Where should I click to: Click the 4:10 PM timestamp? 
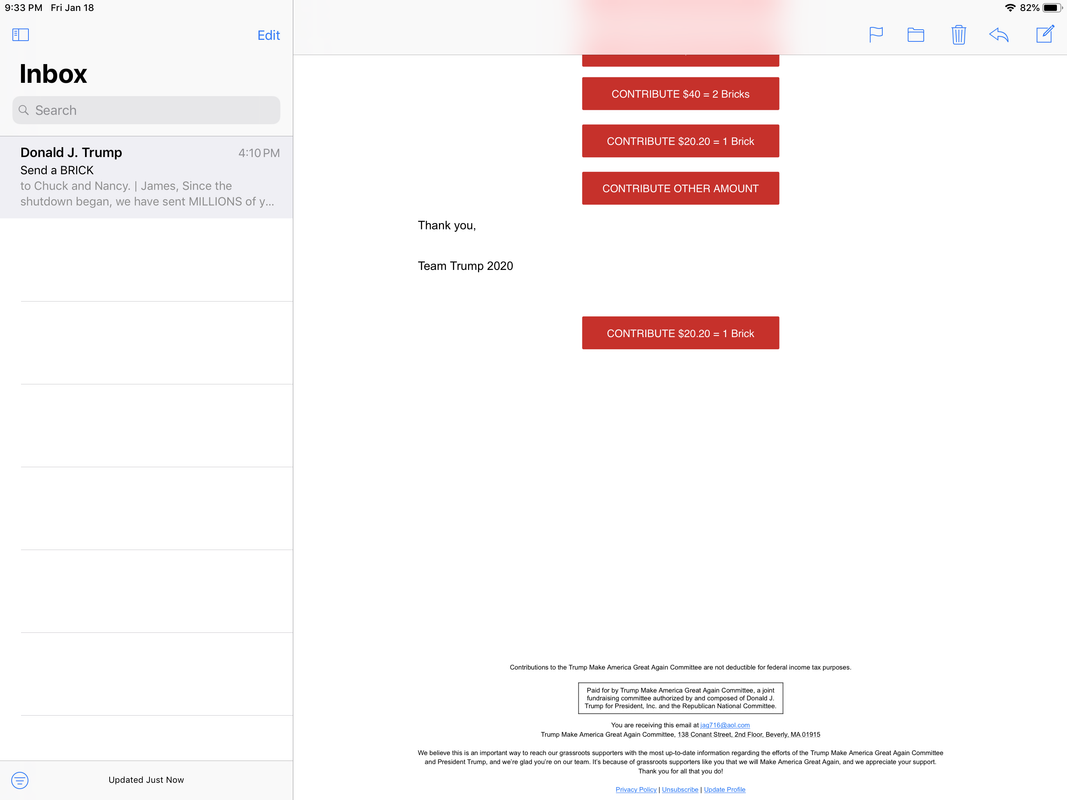259,153
